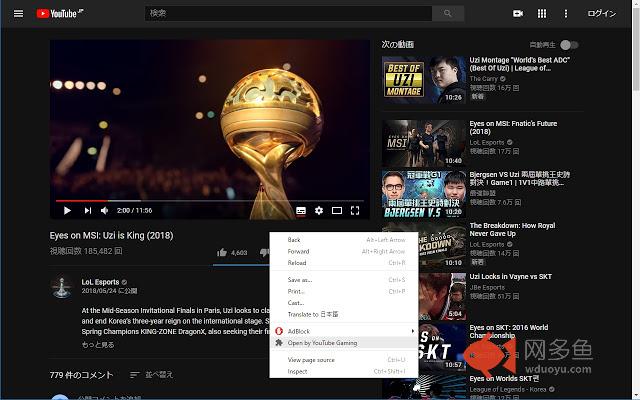Click the 並べ替え sort label
640x400 pixels.
pyautogui.click(x=159, y=375)
